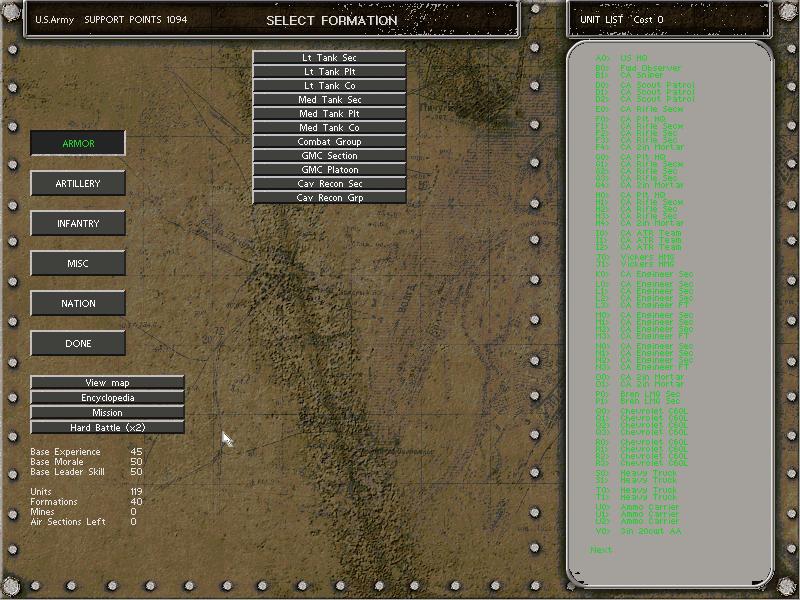Pick the Med Tank Plt formation
Viewport: 800px width, 600px height.
coord(329,114)
